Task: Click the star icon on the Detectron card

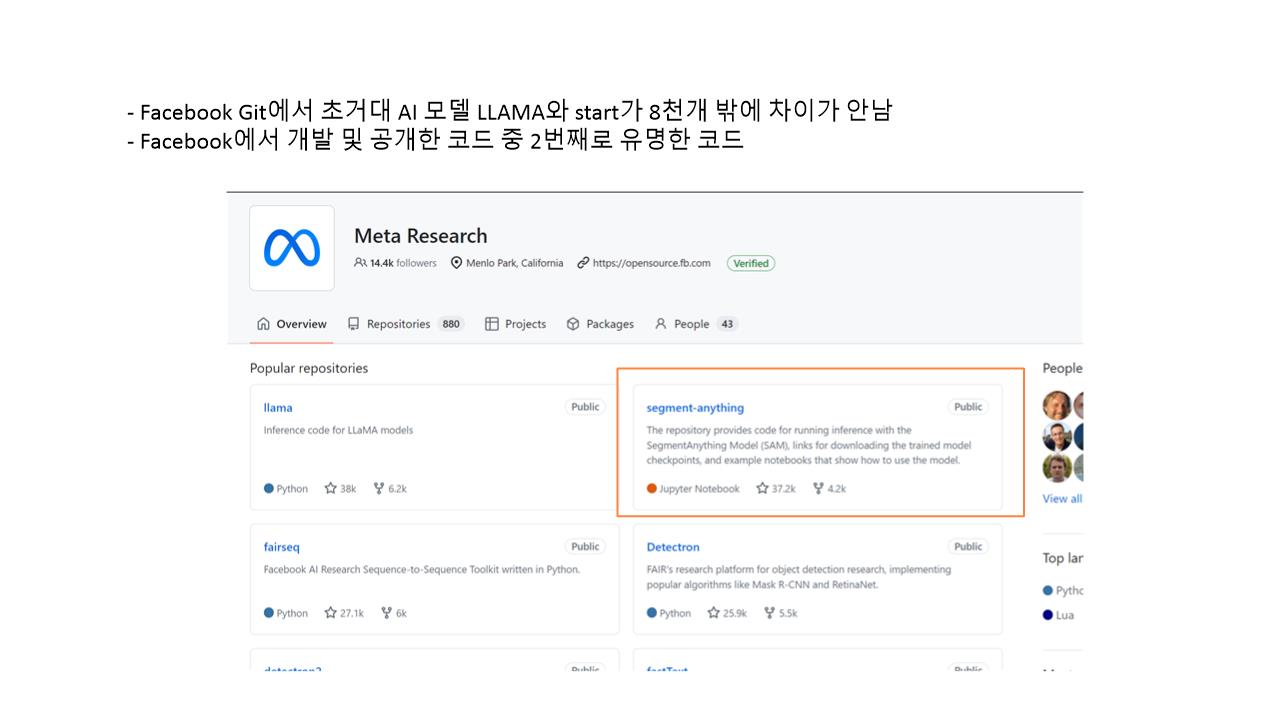Action: (713, 613)
